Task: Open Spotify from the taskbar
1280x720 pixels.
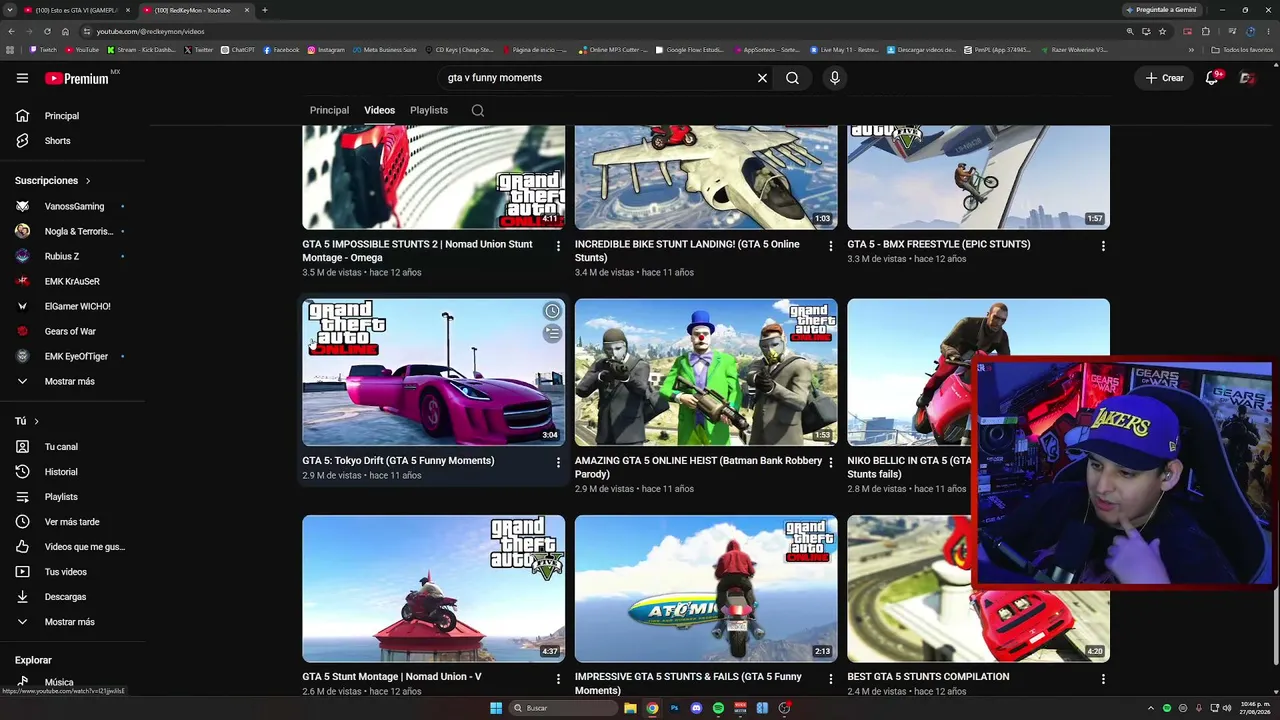Action: pyautogui.click(x=718, y=708)
